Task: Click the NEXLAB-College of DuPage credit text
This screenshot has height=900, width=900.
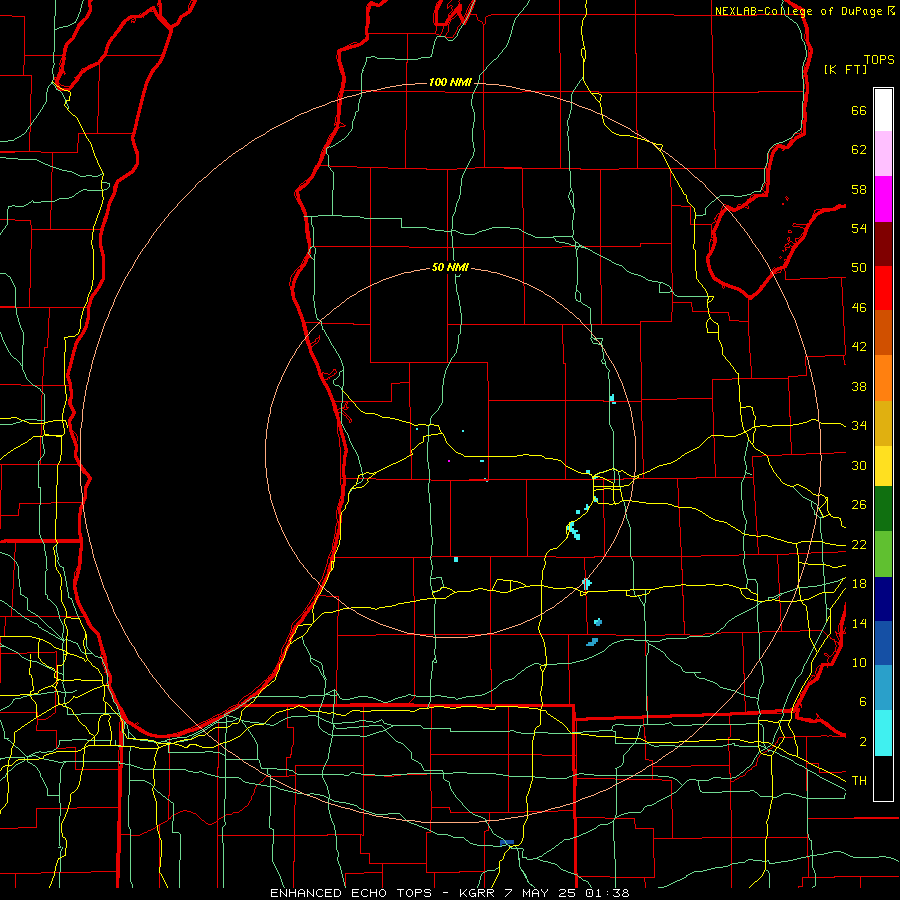Action: [799, 11]
